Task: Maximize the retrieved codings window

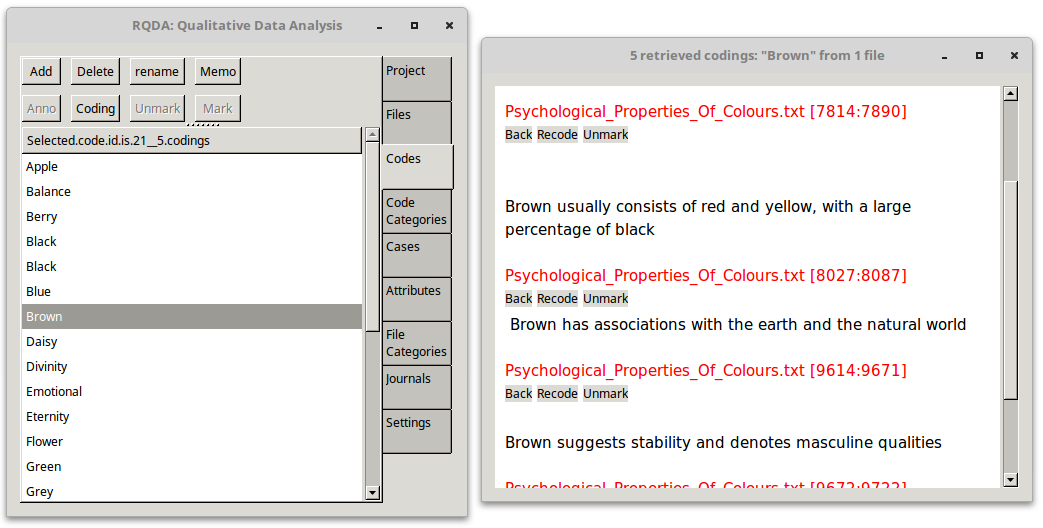Action: 979,56
